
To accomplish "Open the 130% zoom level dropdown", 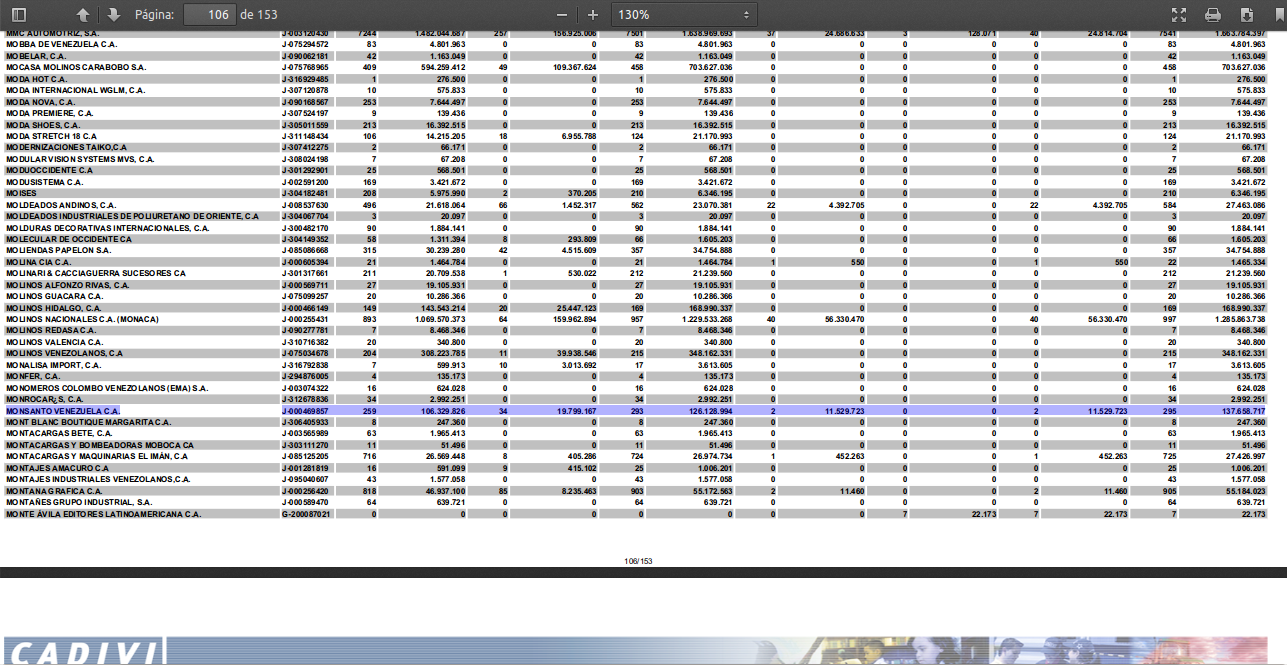I will (685, 15).
